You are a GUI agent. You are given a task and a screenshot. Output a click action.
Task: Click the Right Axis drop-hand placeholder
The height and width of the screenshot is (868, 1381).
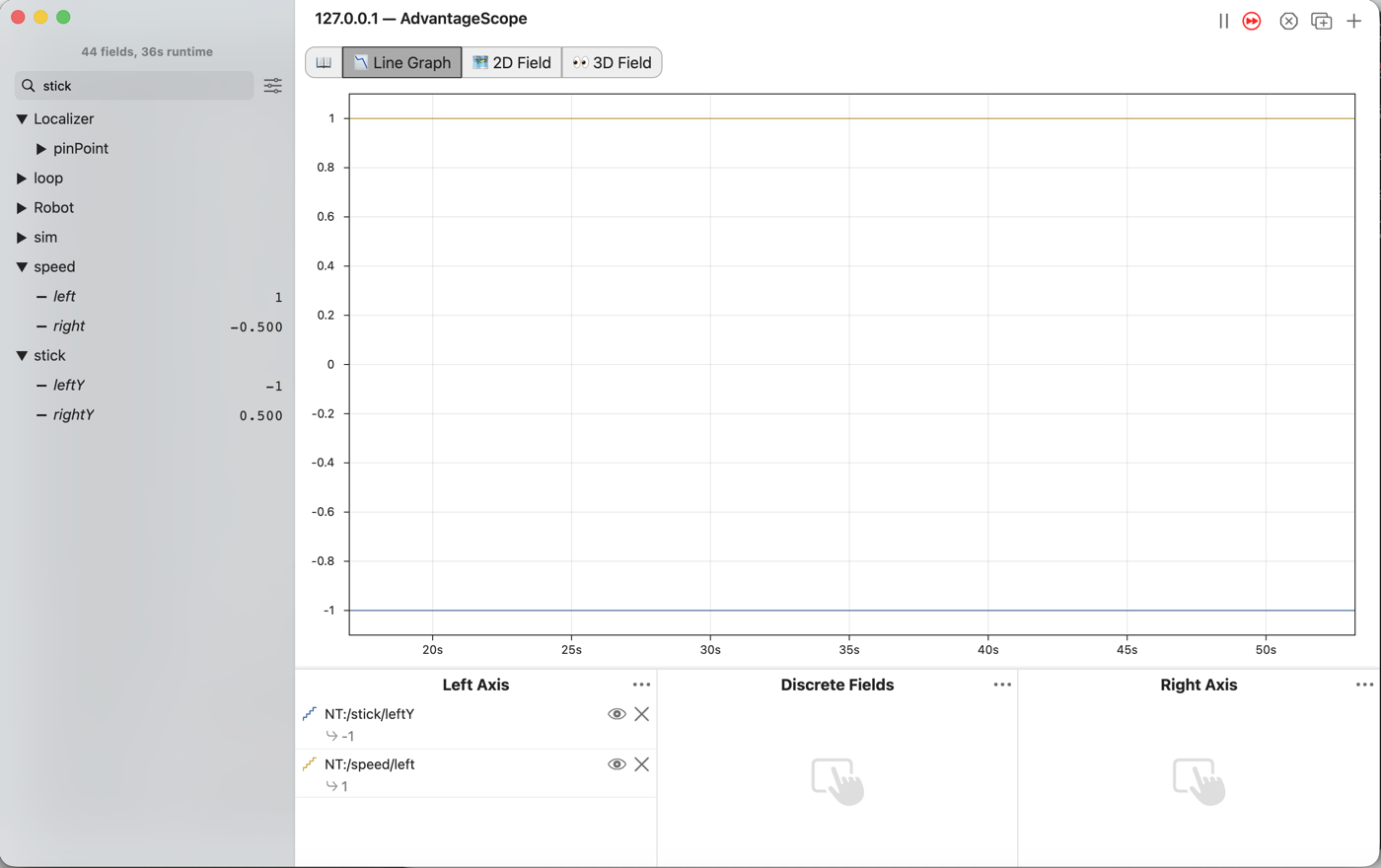(1199, 781)
